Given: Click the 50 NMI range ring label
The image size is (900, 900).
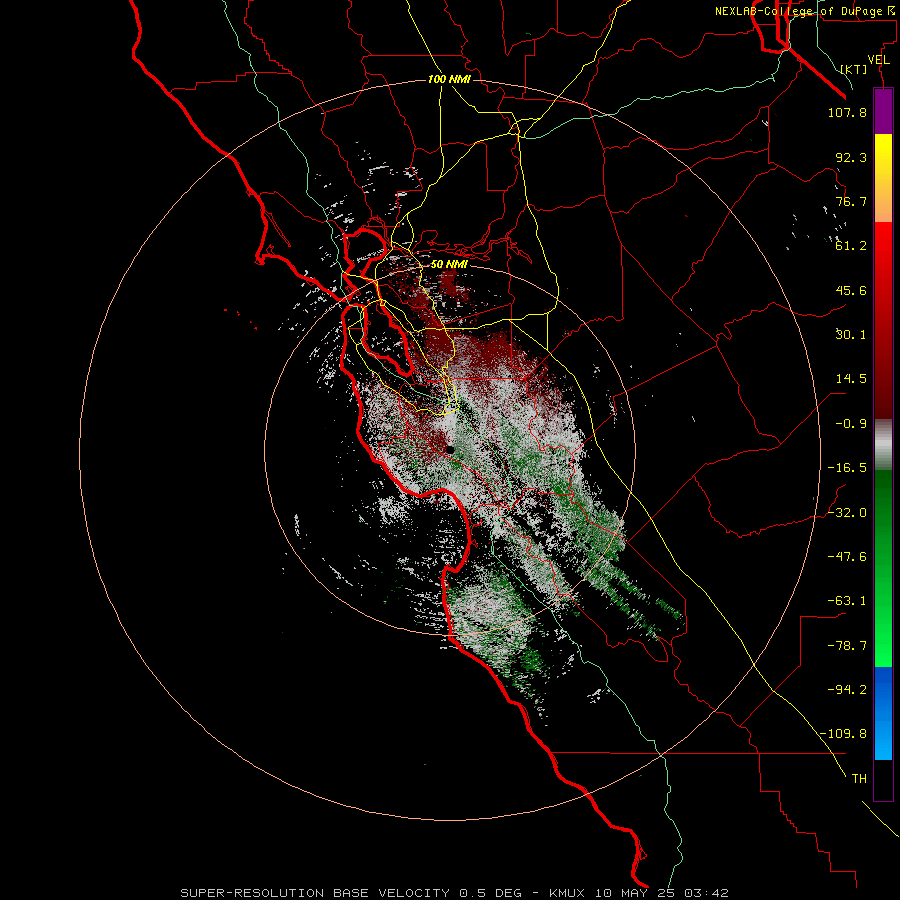Looking at the screenshot, I should coord(449,264).
